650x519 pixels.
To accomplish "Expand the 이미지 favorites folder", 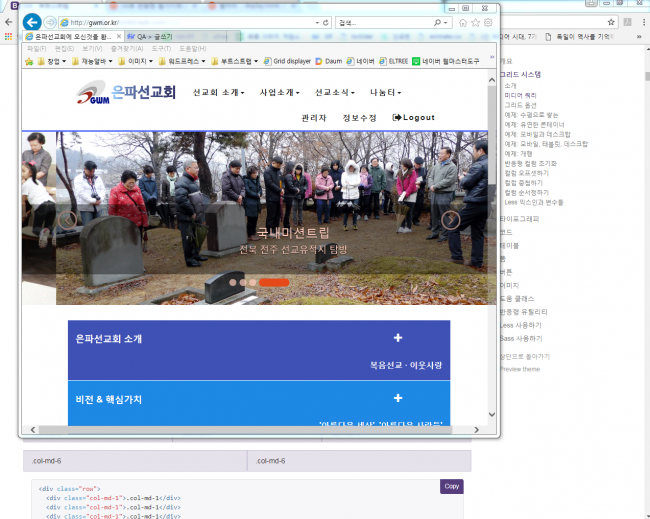I will point(136,61).
